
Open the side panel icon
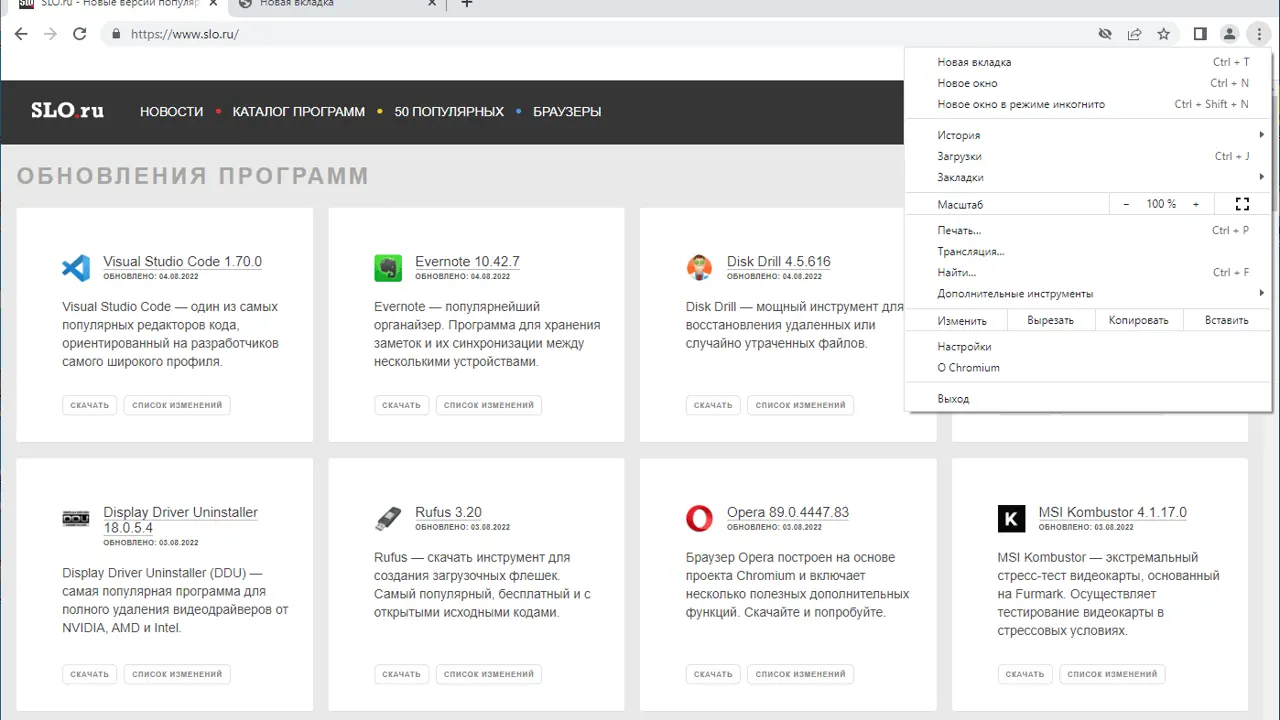point(1200,34)
